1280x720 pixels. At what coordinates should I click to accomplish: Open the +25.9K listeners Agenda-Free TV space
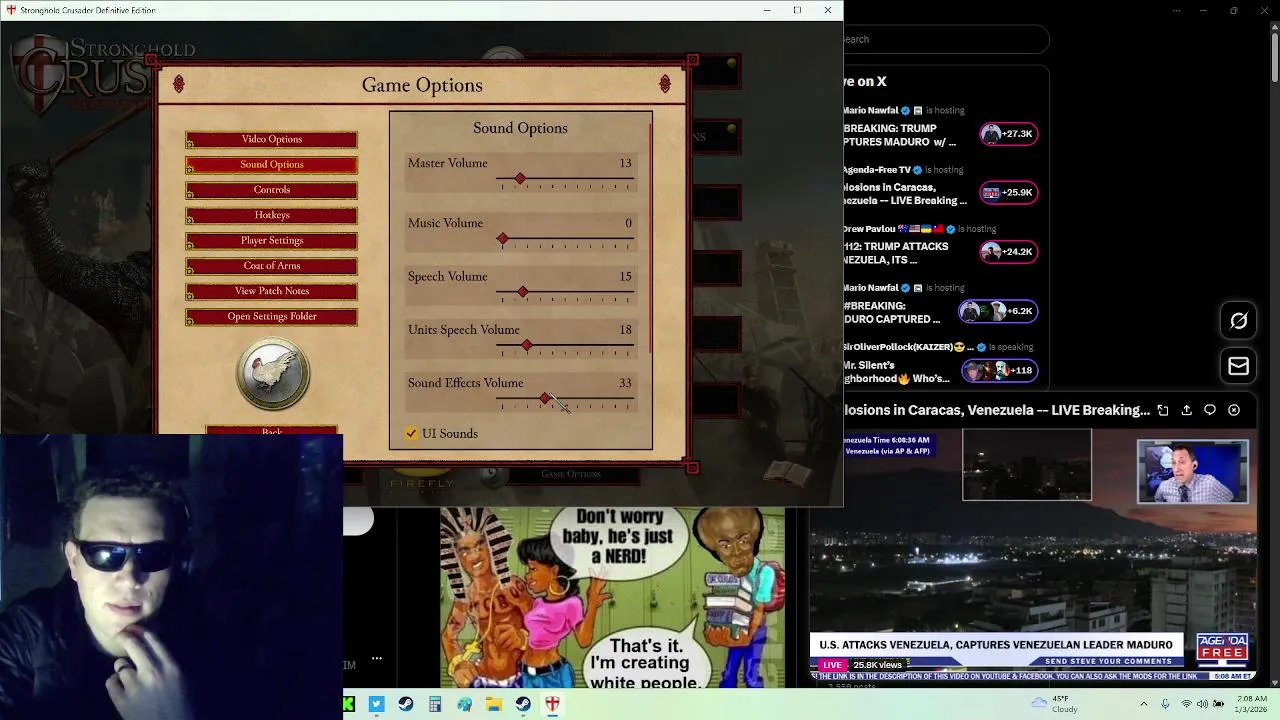coord(1008,193)
